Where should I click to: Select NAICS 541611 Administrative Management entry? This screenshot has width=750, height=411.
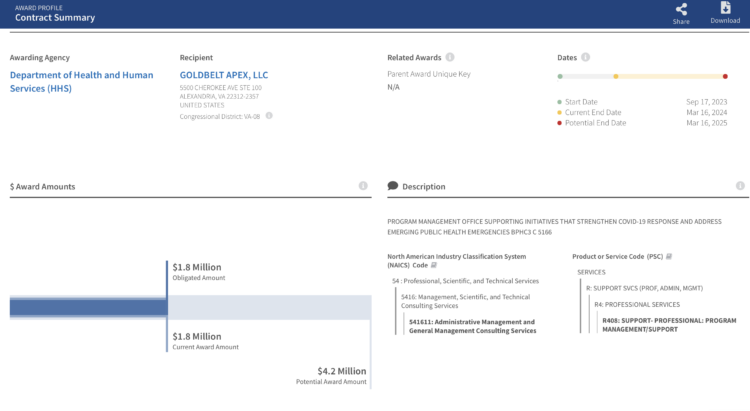pos(472,327)
